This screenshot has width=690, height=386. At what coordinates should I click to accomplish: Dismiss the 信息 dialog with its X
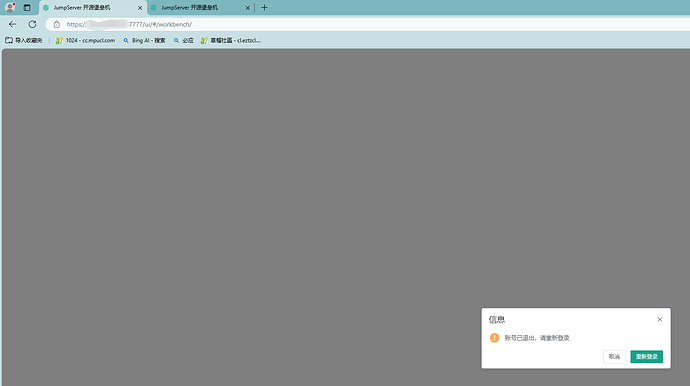pyautogui.click(x=659, y=320)
